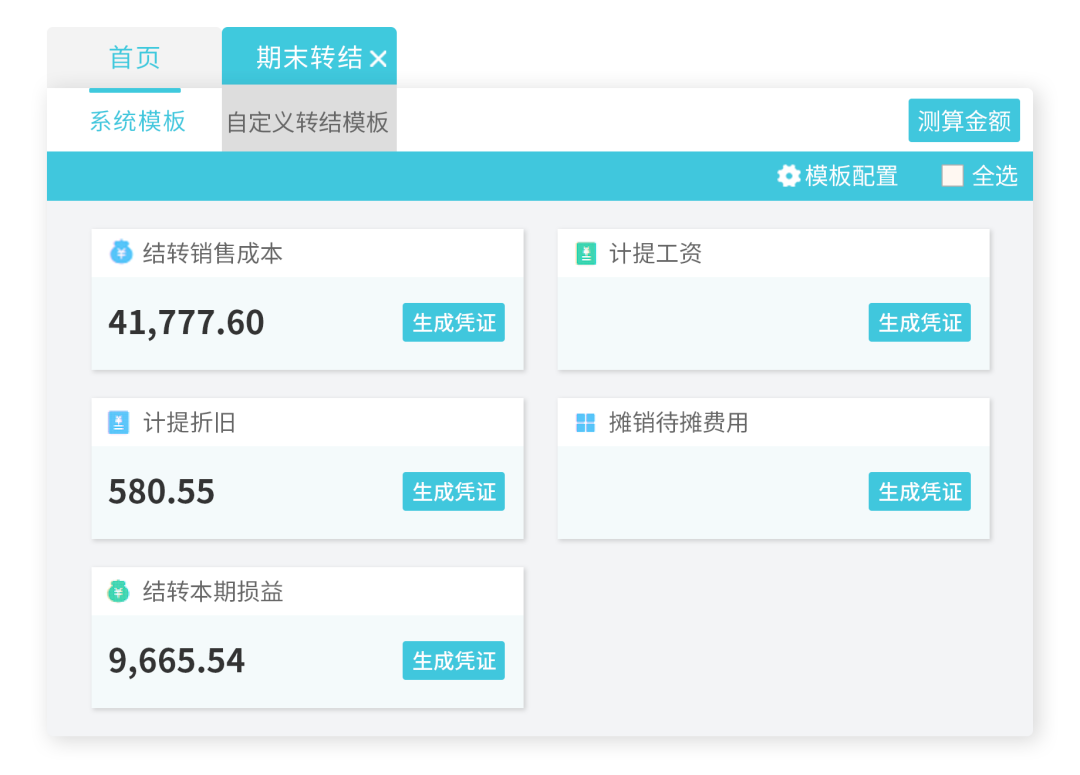Viewport: 1080px width, 775px height.
Task: Click 生成凭证 in the 结转本期损益 card
Action: pyautogui.click(x=453, y=661)
